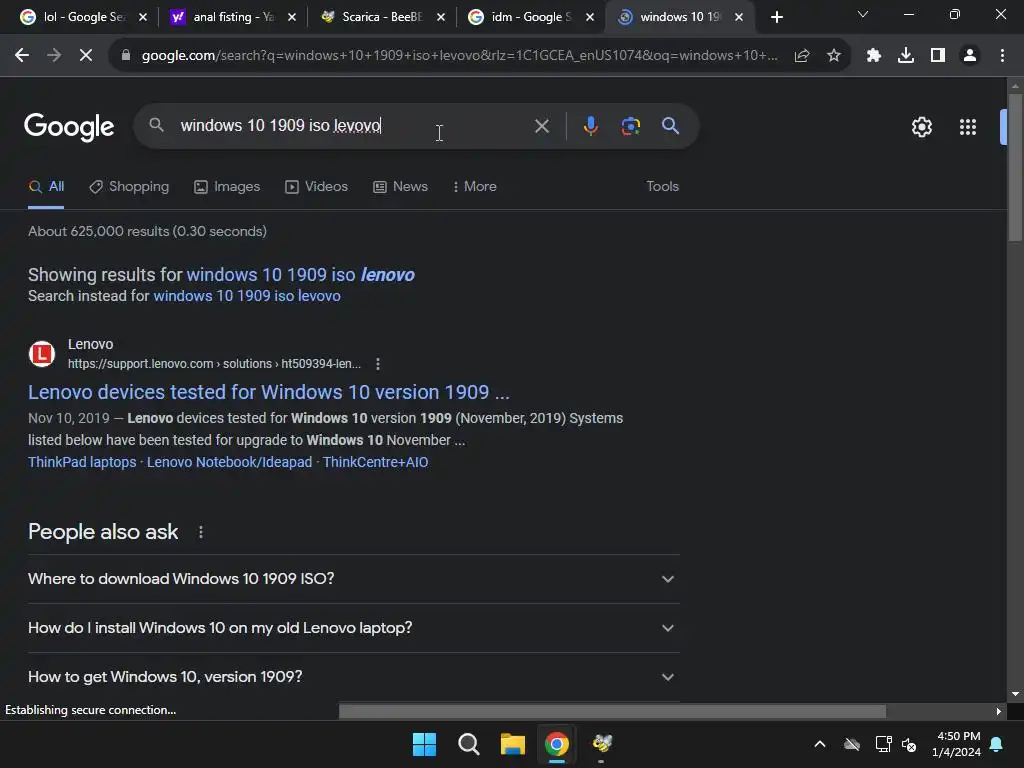Select the Shopping results tab
The height and width of the screenshot is (768, 1024).
pos(129,187)
